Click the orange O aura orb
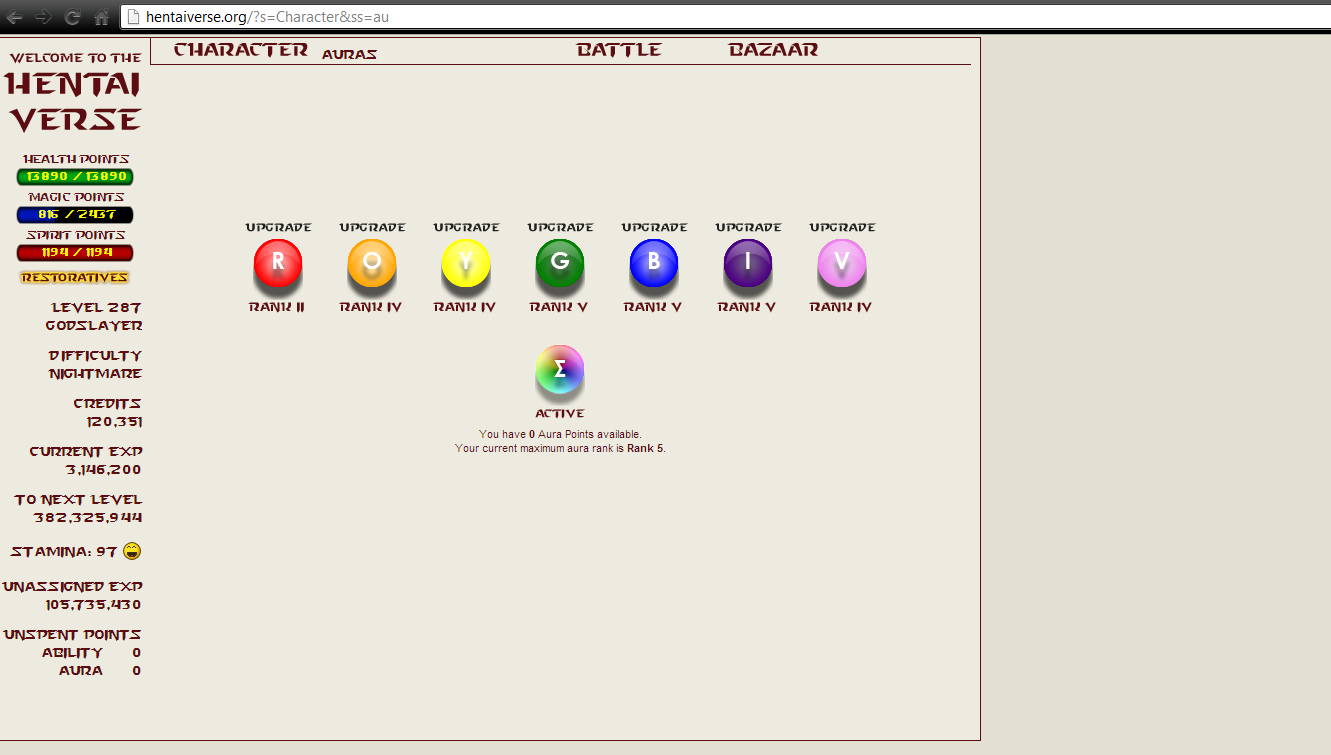This screenshot has height=755, width=1331. pos(372,264)
